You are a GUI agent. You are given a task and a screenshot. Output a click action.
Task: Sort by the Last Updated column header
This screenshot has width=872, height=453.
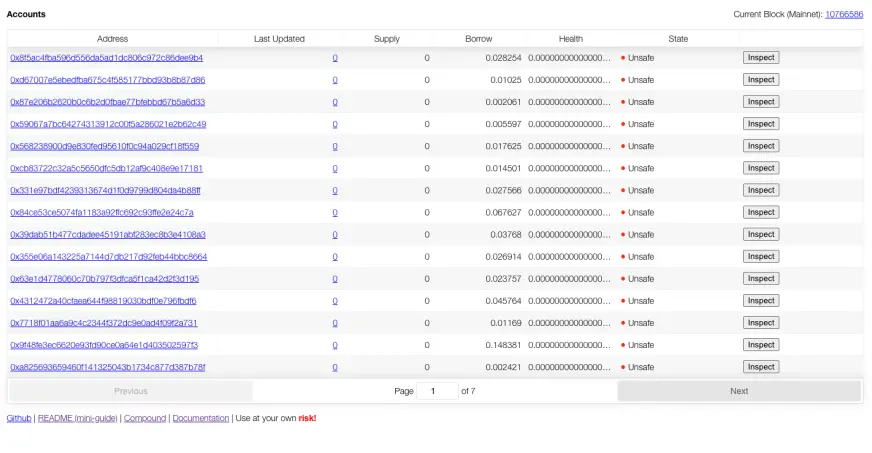click(279, 39)
